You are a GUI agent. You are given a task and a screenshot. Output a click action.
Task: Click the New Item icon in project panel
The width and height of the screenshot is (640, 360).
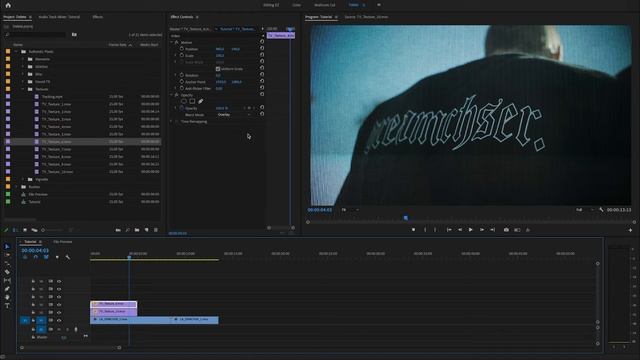coord(147,230)
